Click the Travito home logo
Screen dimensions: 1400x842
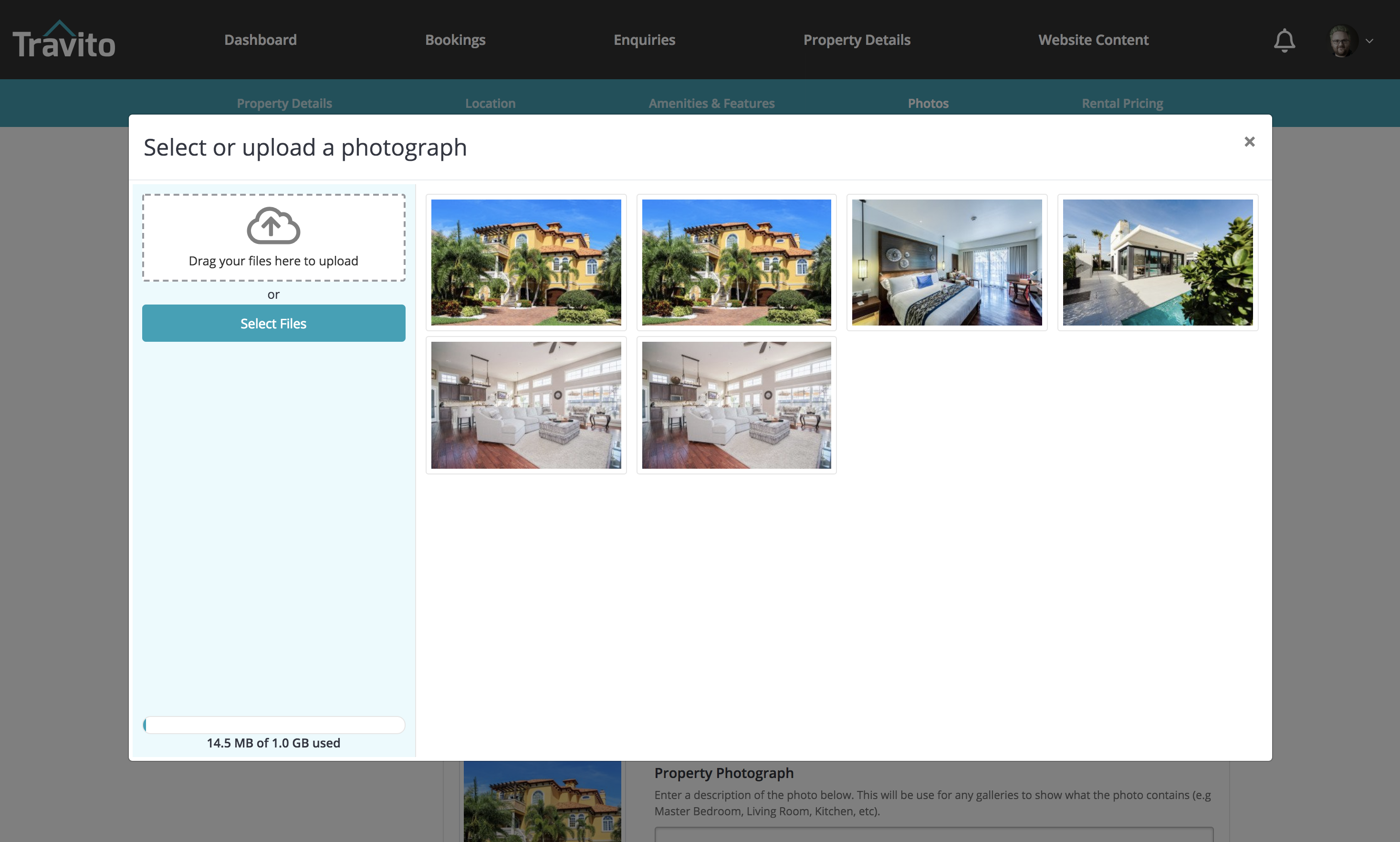coord(64,39)
